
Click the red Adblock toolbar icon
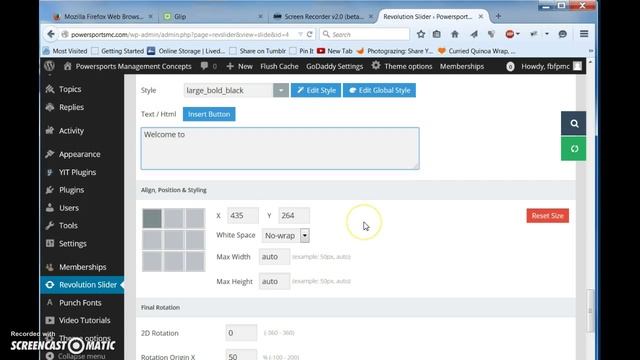pyautogui.click(x=509, y=34)
